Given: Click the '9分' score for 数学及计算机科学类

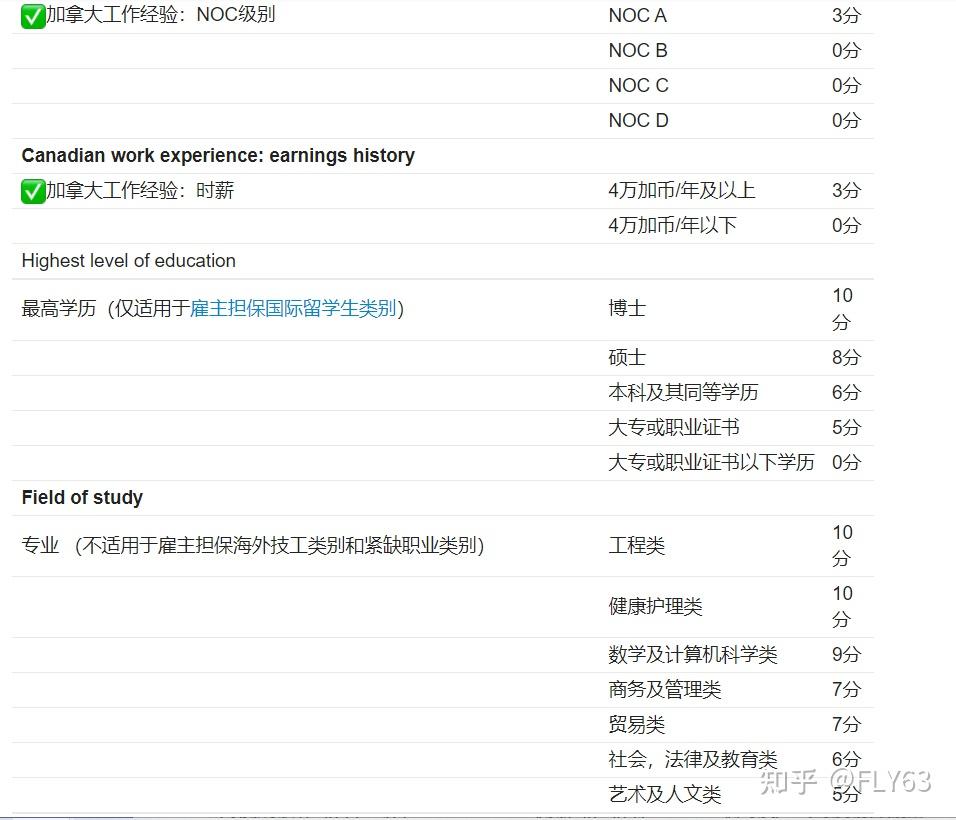Looking at the screenshot, I should [x=846, y=654].
